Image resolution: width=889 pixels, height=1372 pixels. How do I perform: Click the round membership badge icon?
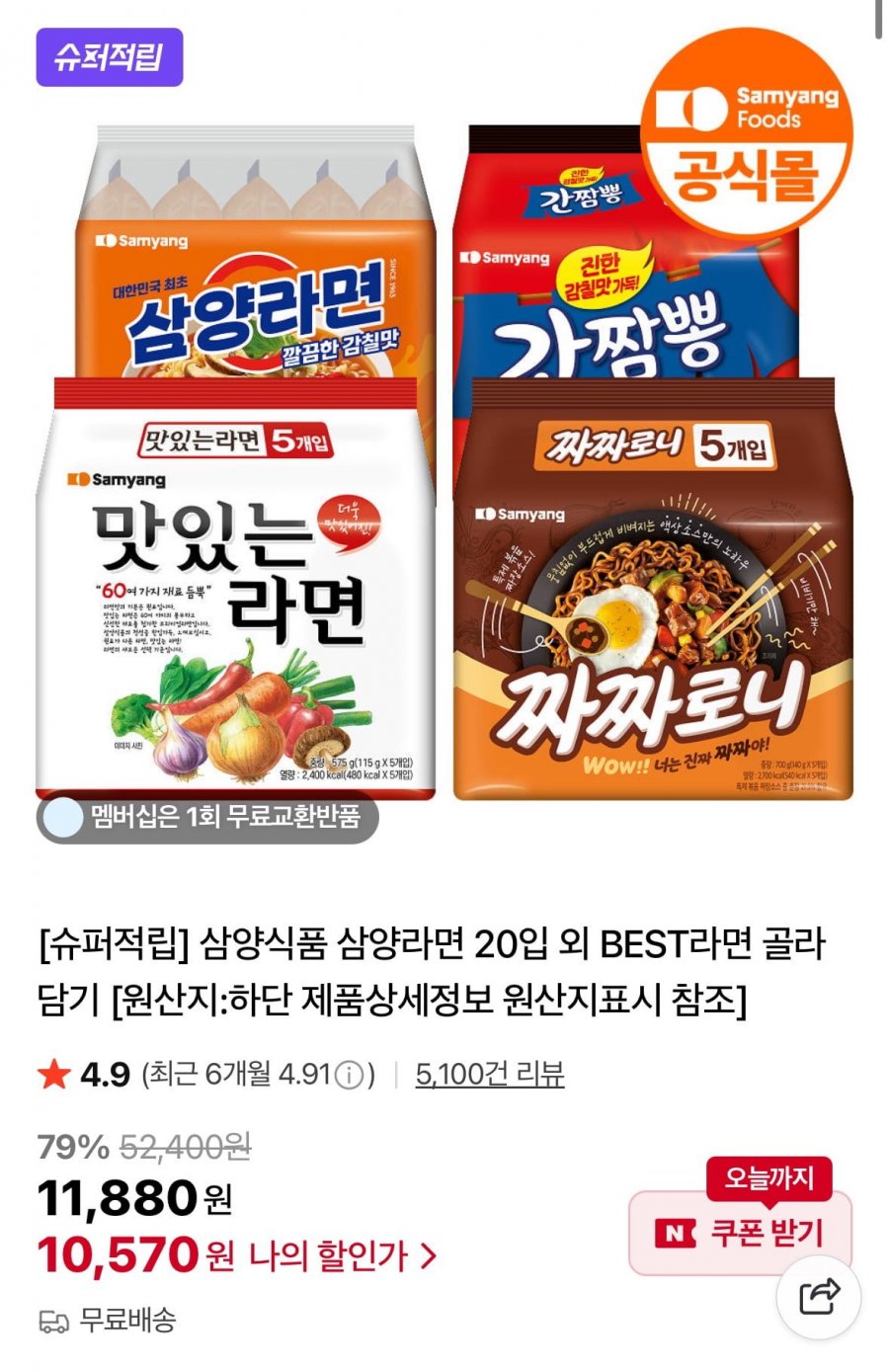64,818
